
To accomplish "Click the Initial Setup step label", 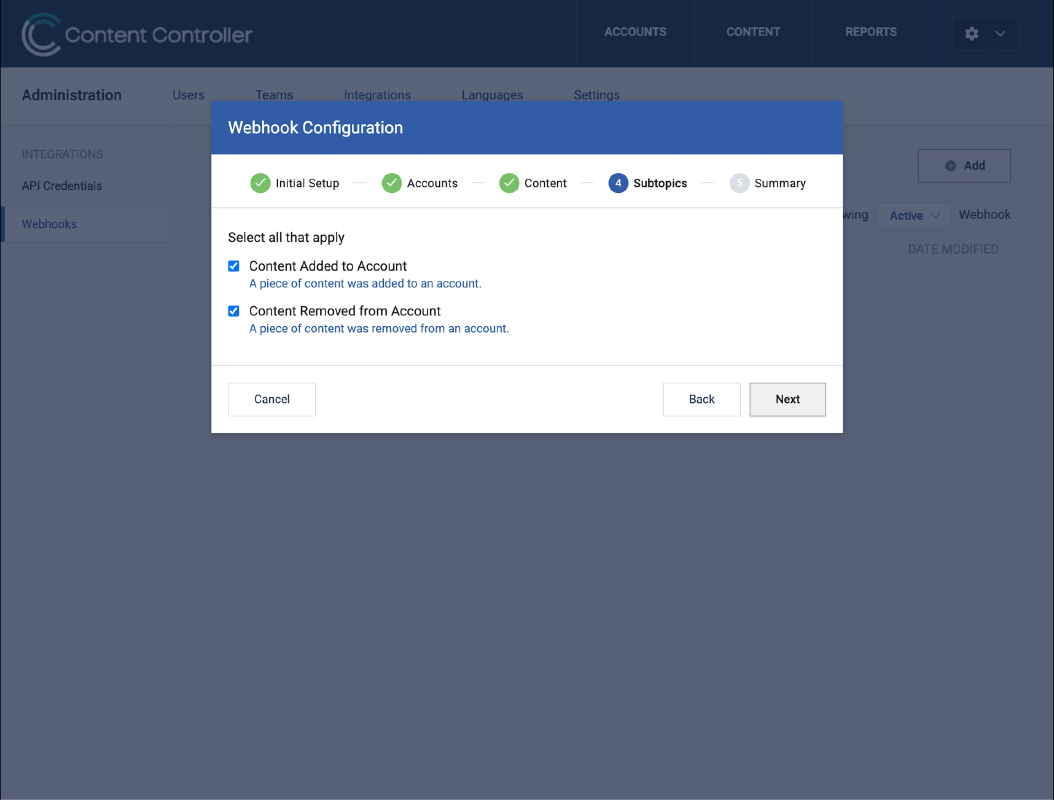I will (x=307, y=183).
